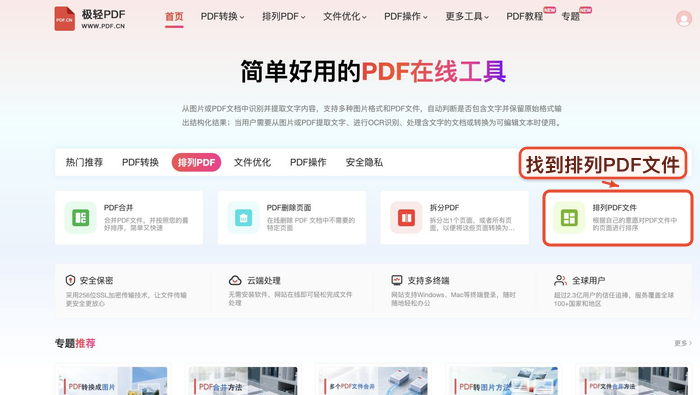Image resolution: width=700 pixels, height=395 pixels.
Task: Click the 云端处理 heading text
Action: click(264, 281)
